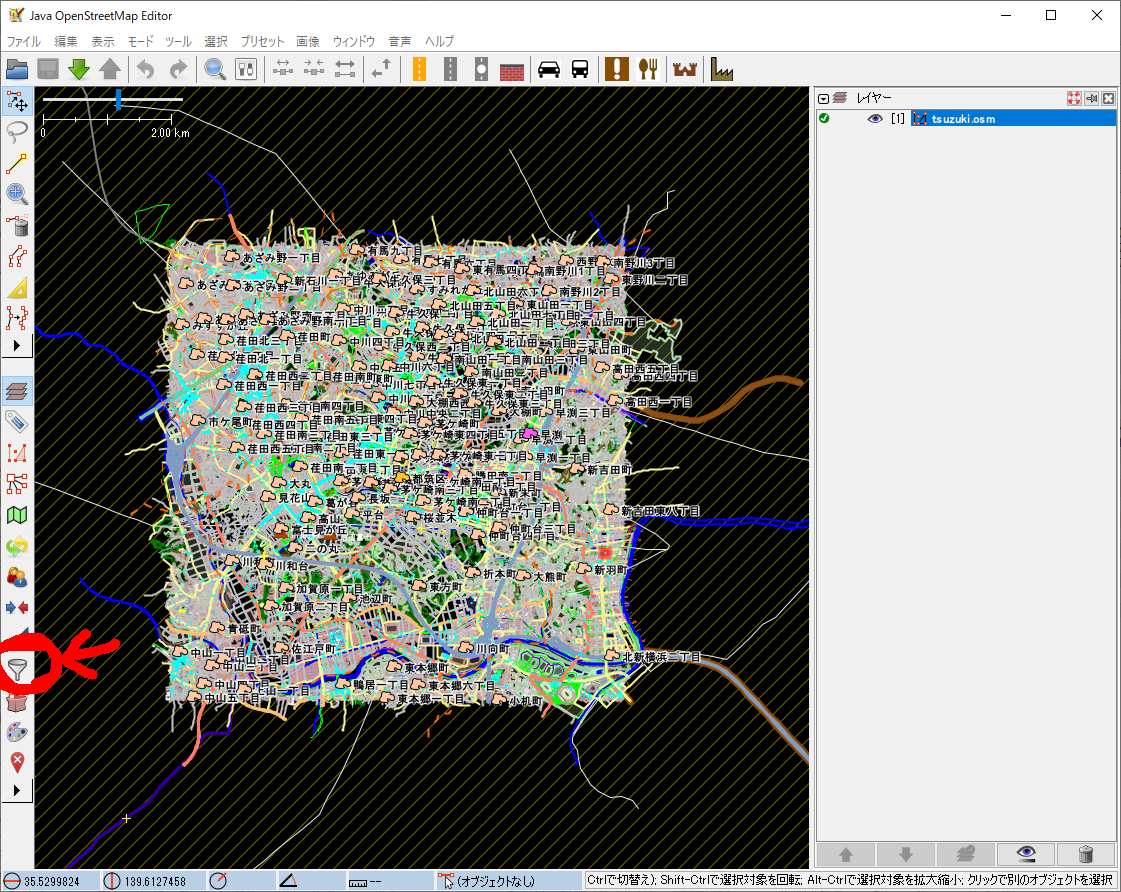Click the map zoom slider handle

(119, 99)
